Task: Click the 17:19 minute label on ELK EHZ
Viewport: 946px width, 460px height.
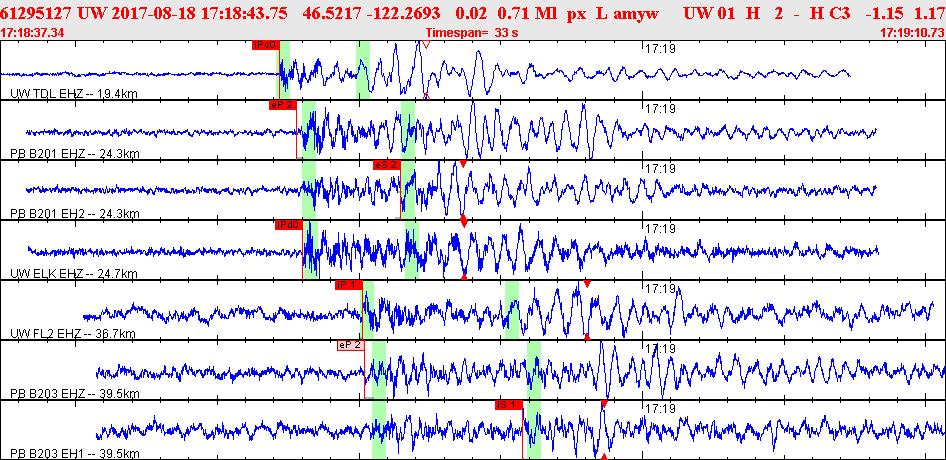Action: point(660,228)
